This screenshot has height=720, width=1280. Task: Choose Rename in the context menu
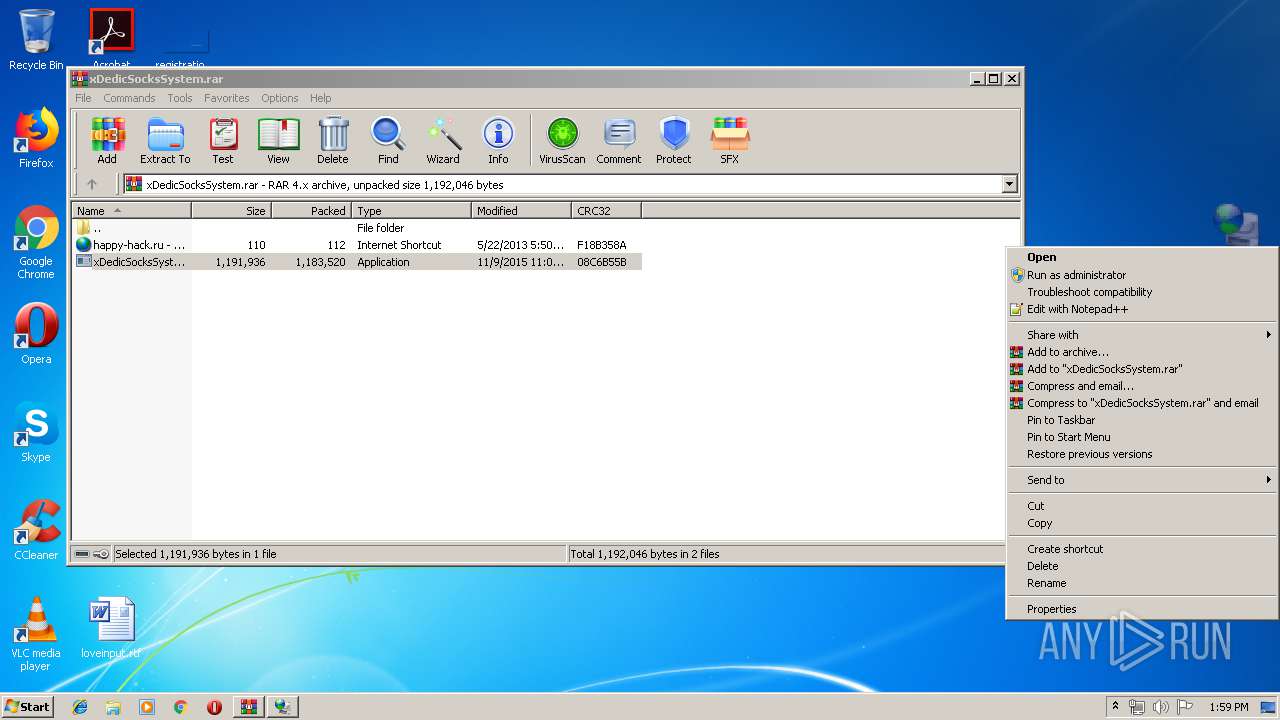tap(1142, 583)
